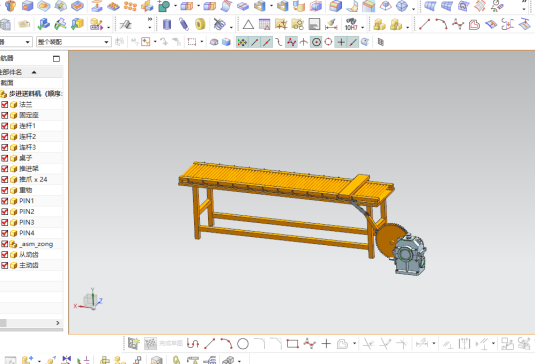The width and height of the screenshot is (535, 364).
Task: Select the circle sketch tool in bottom toolbar
Action: point(243,344)
